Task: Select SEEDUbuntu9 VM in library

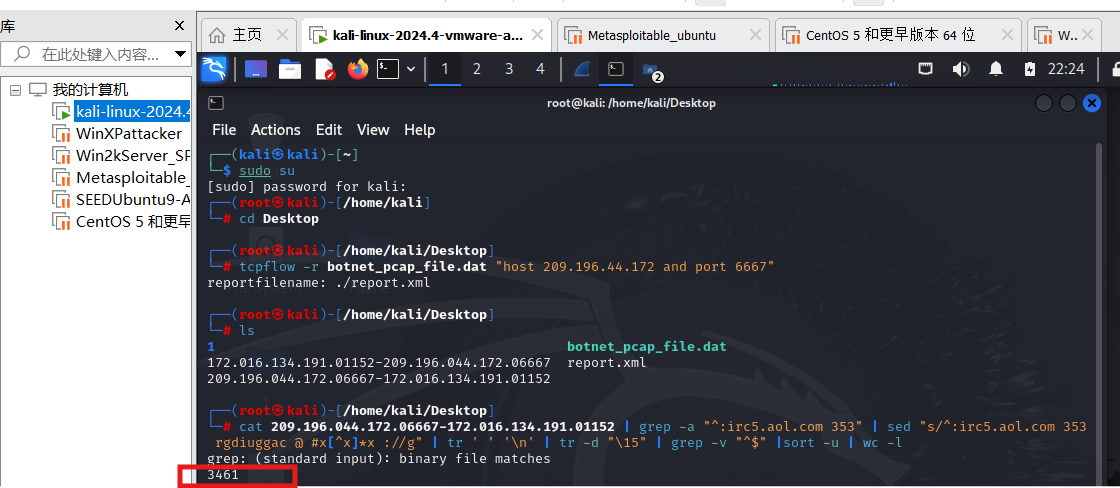Action: 133,199
